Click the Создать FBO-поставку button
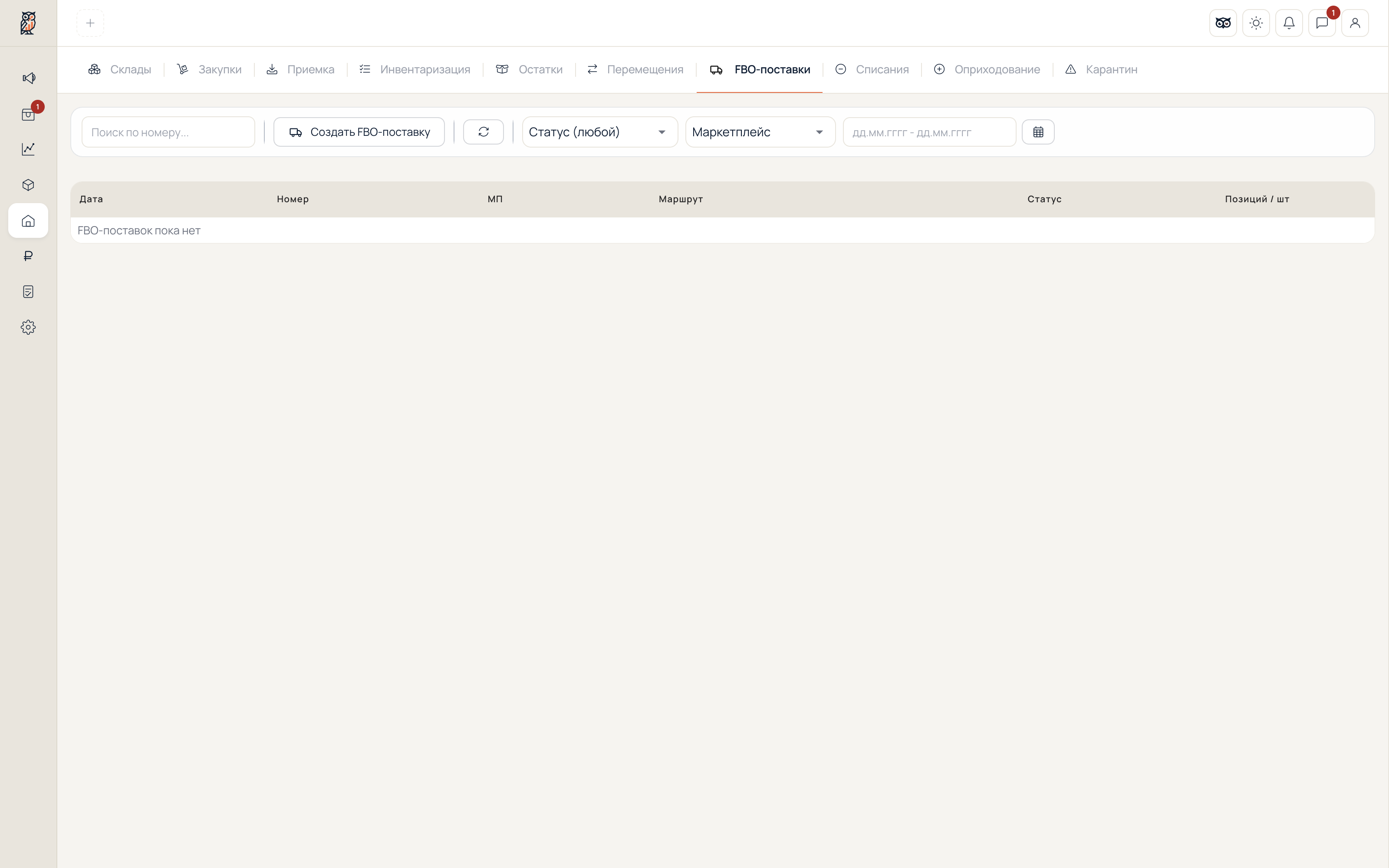 coord(359,132)
